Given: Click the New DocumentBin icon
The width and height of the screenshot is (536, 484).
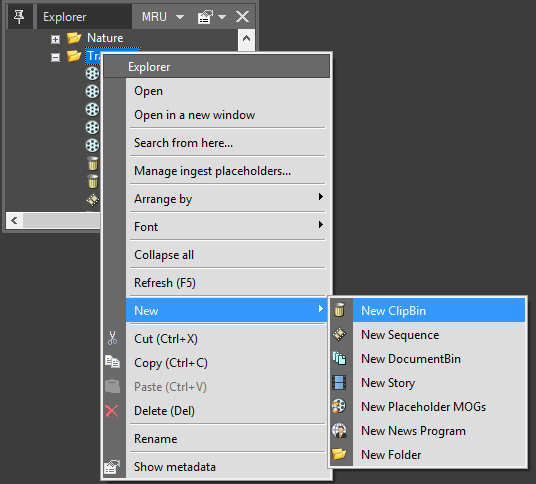Looking at the screenshot, I should (x=339, y=358).
